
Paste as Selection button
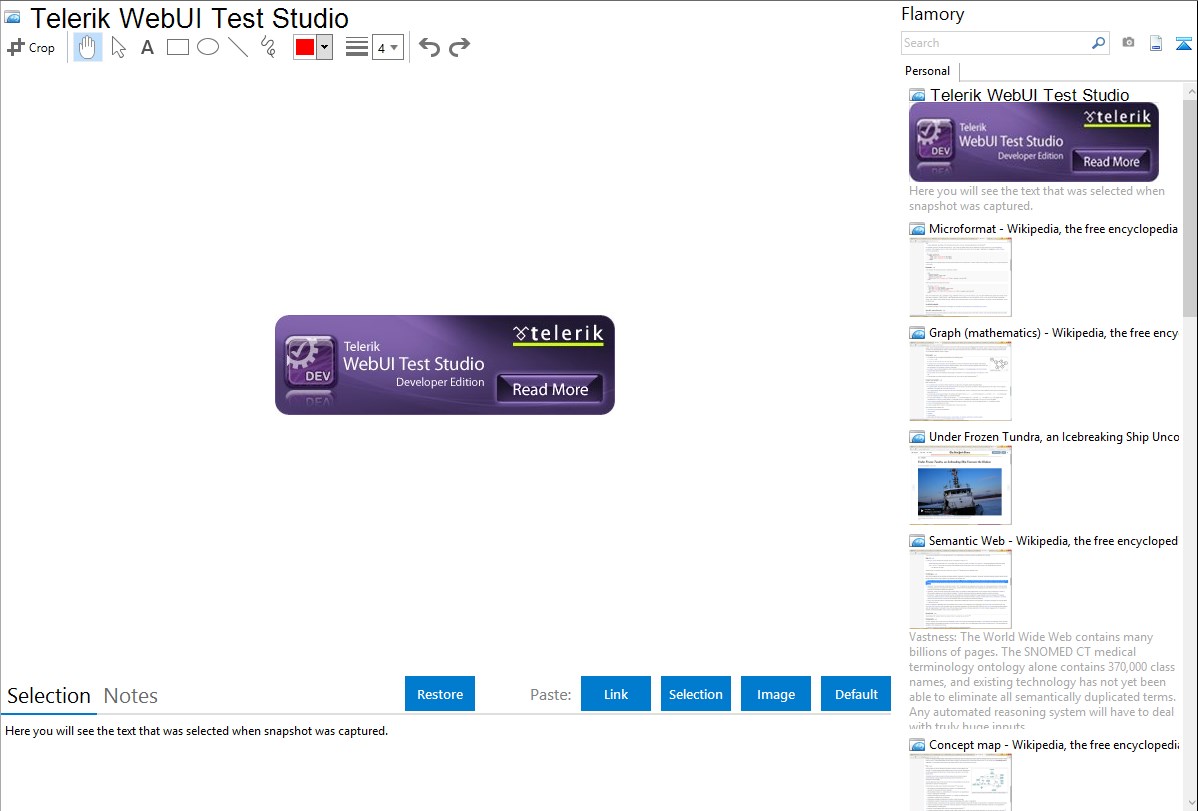696,694
